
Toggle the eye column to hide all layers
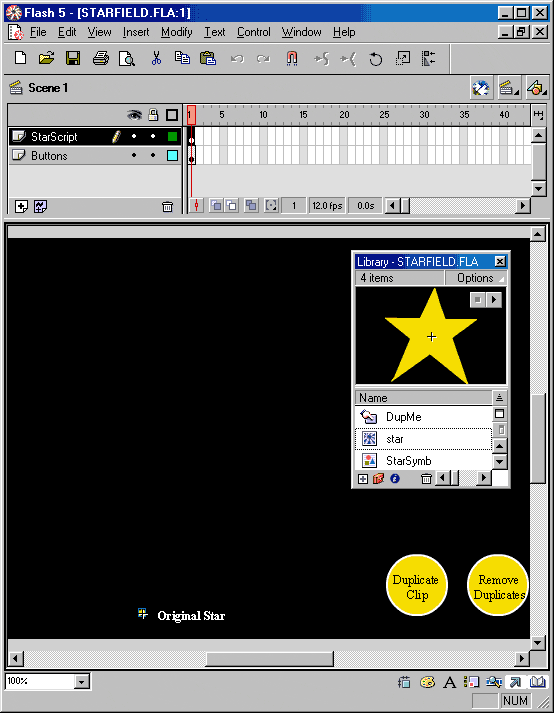coord(134,115)
